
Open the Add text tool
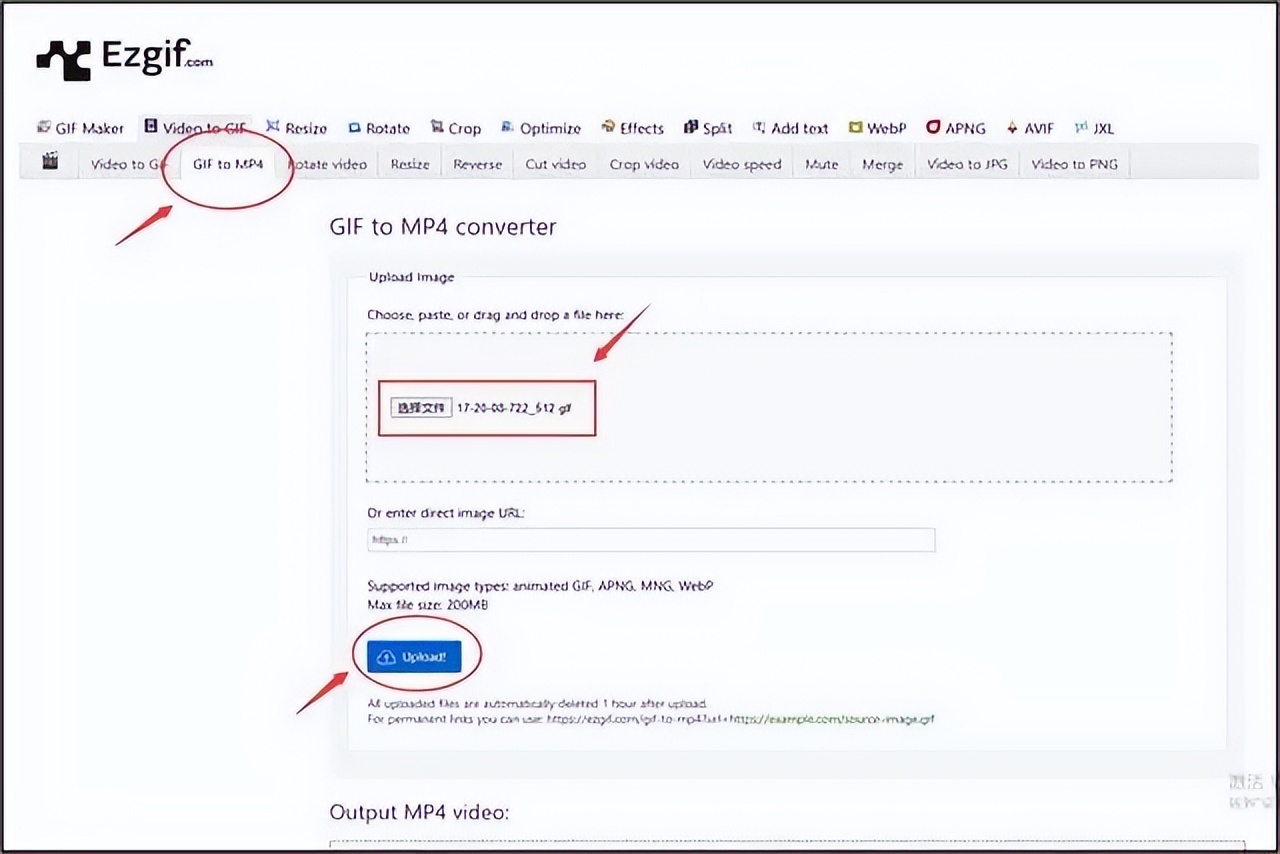tap(790, 128)
